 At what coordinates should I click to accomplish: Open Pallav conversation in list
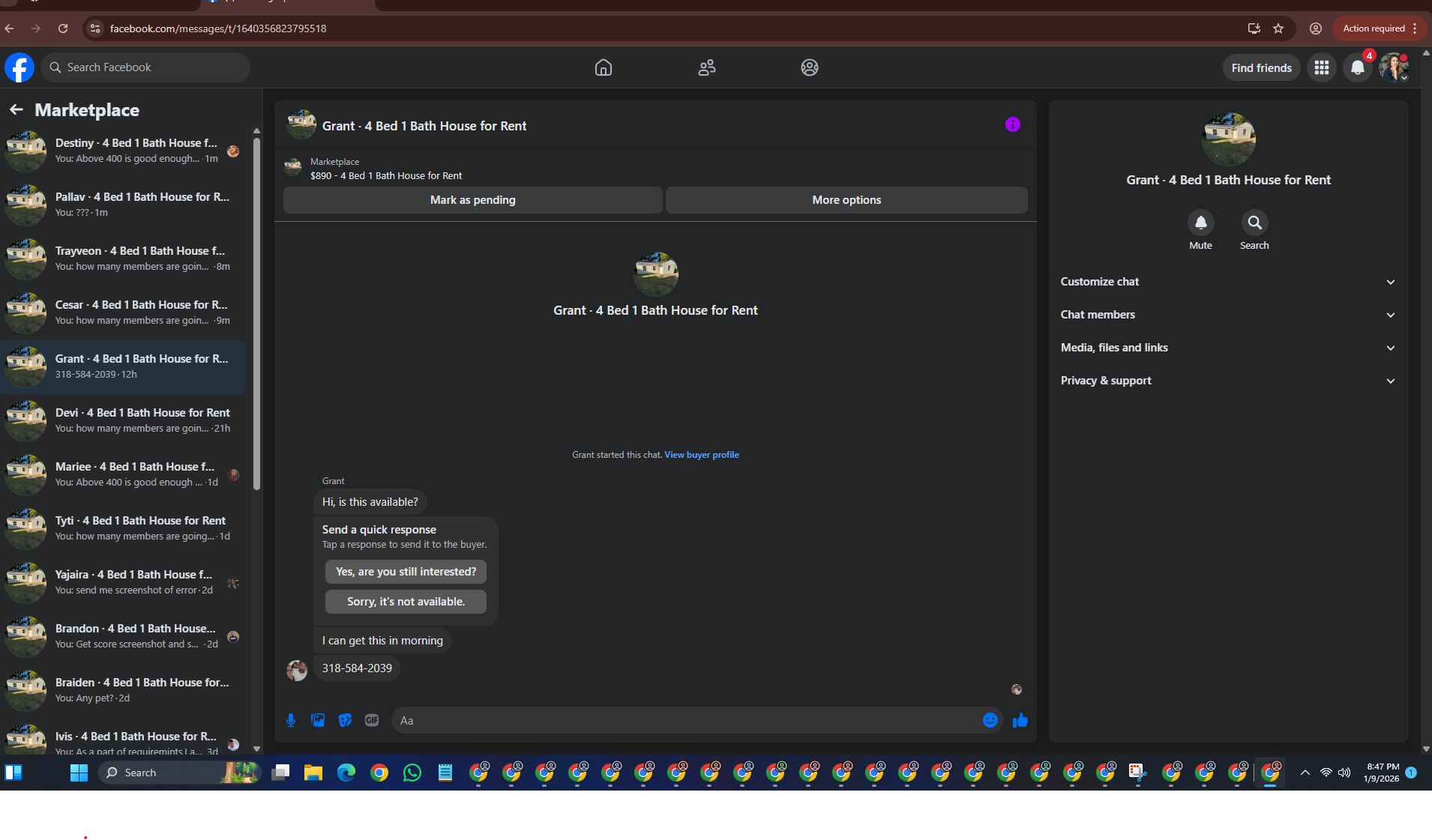pyautogui.click(x=123, y=205)
